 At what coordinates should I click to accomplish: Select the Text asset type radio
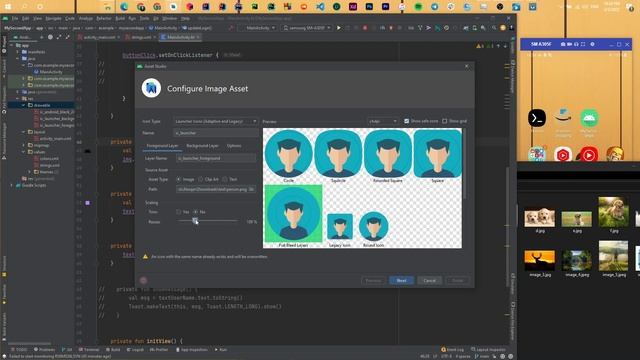click(224, 179)
